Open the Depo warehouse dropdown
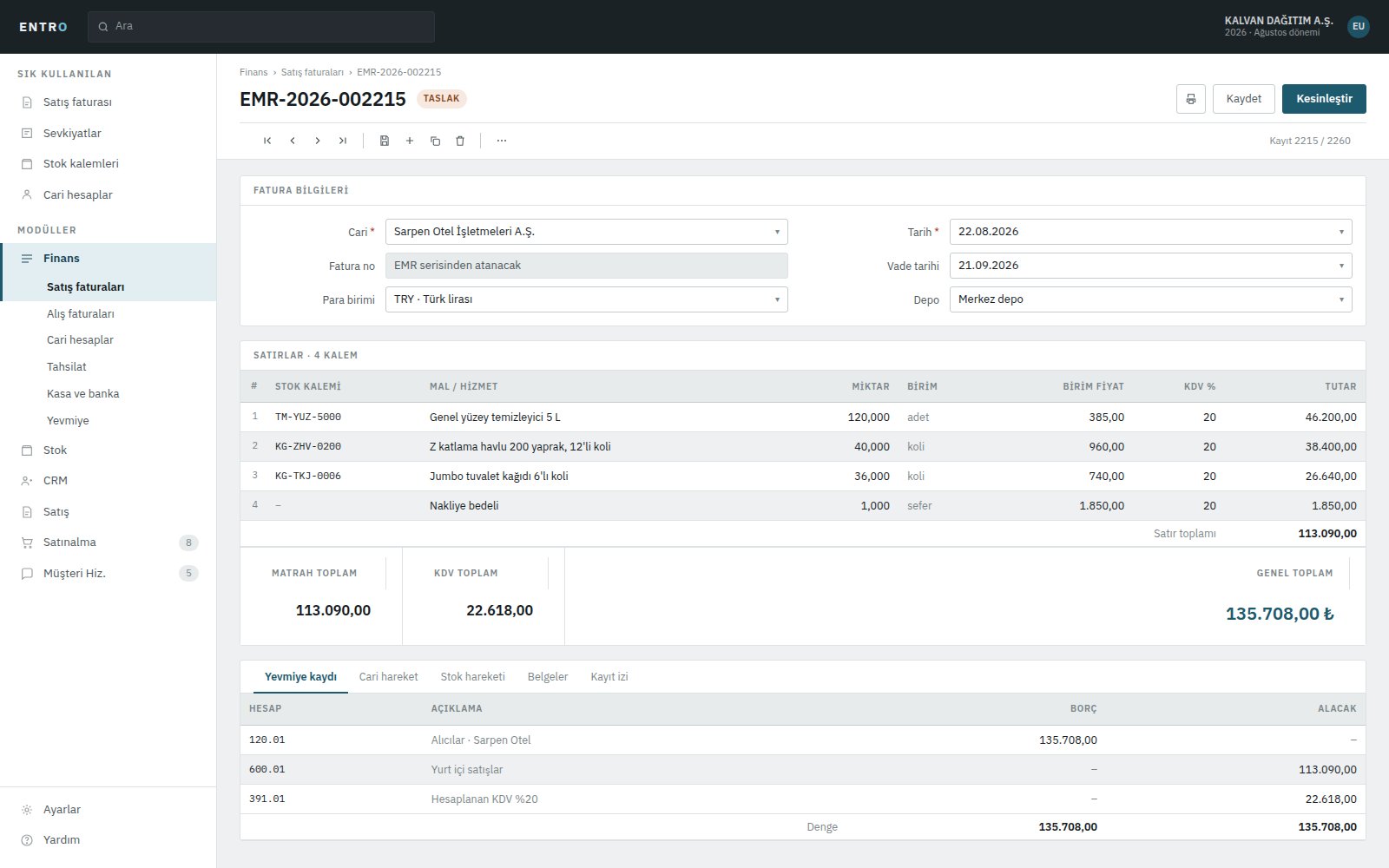The height and width of the screenshot is (868, 1389). pyautogui.click(x=1151, y=299)
